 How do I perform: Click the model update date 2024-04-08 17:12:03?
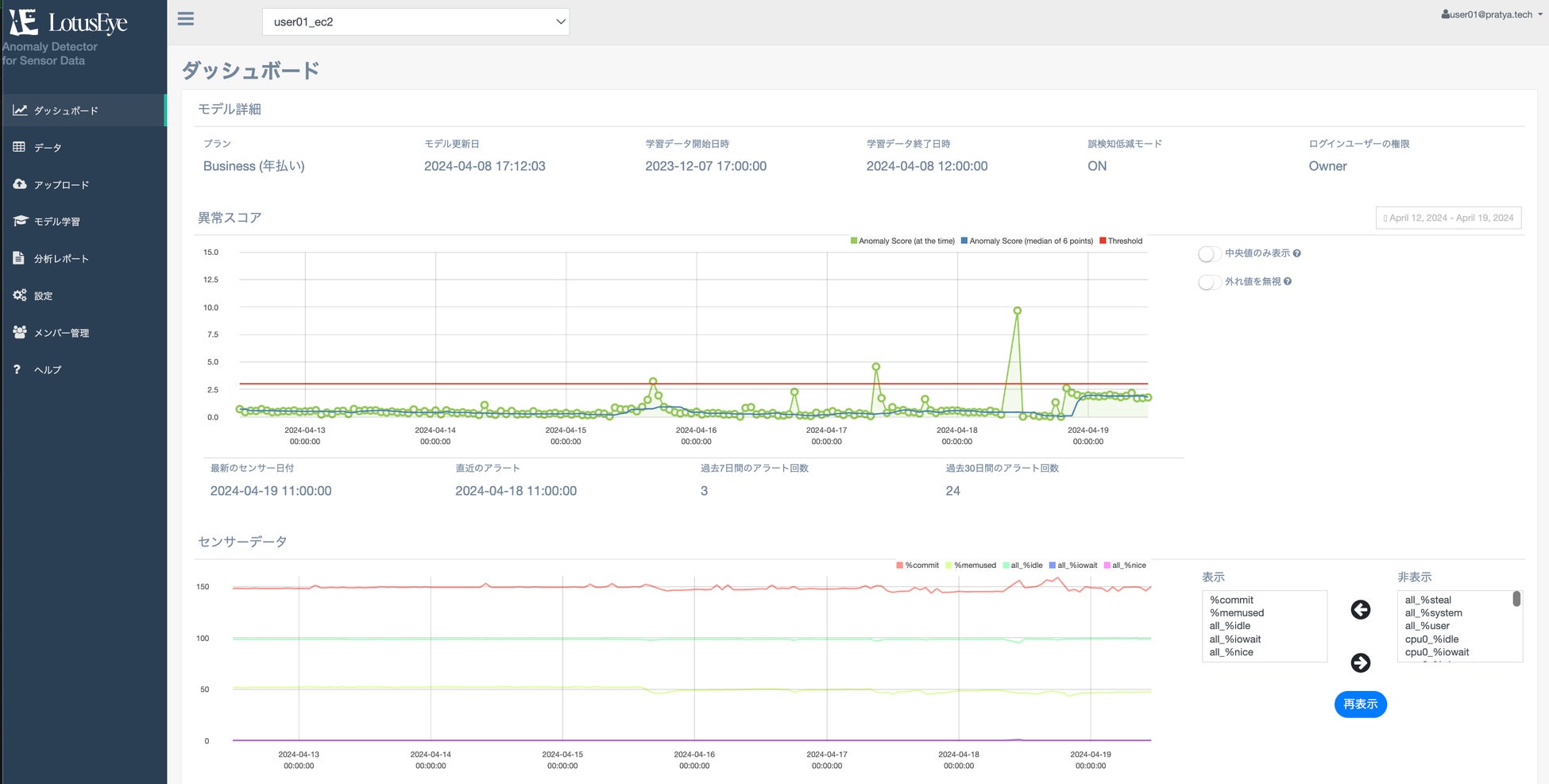pyautogui.click(x=485, y=166)
